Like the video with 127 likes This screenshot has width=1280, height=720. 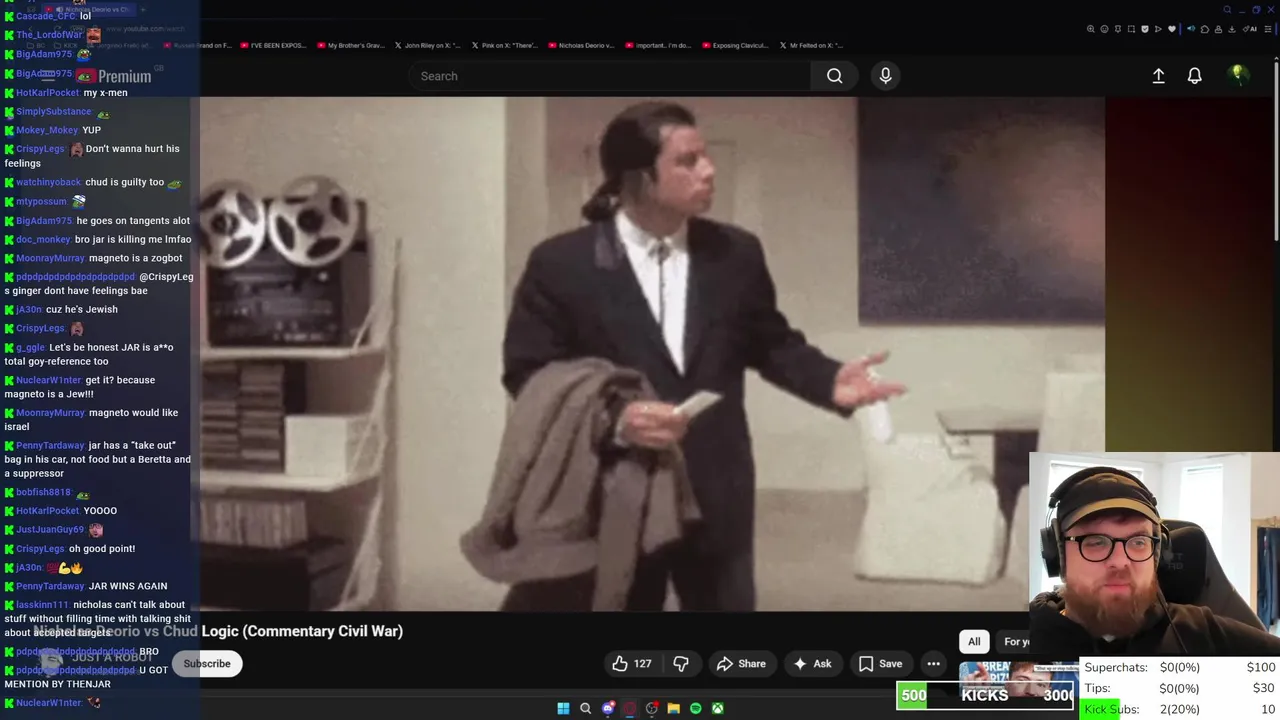632,663
